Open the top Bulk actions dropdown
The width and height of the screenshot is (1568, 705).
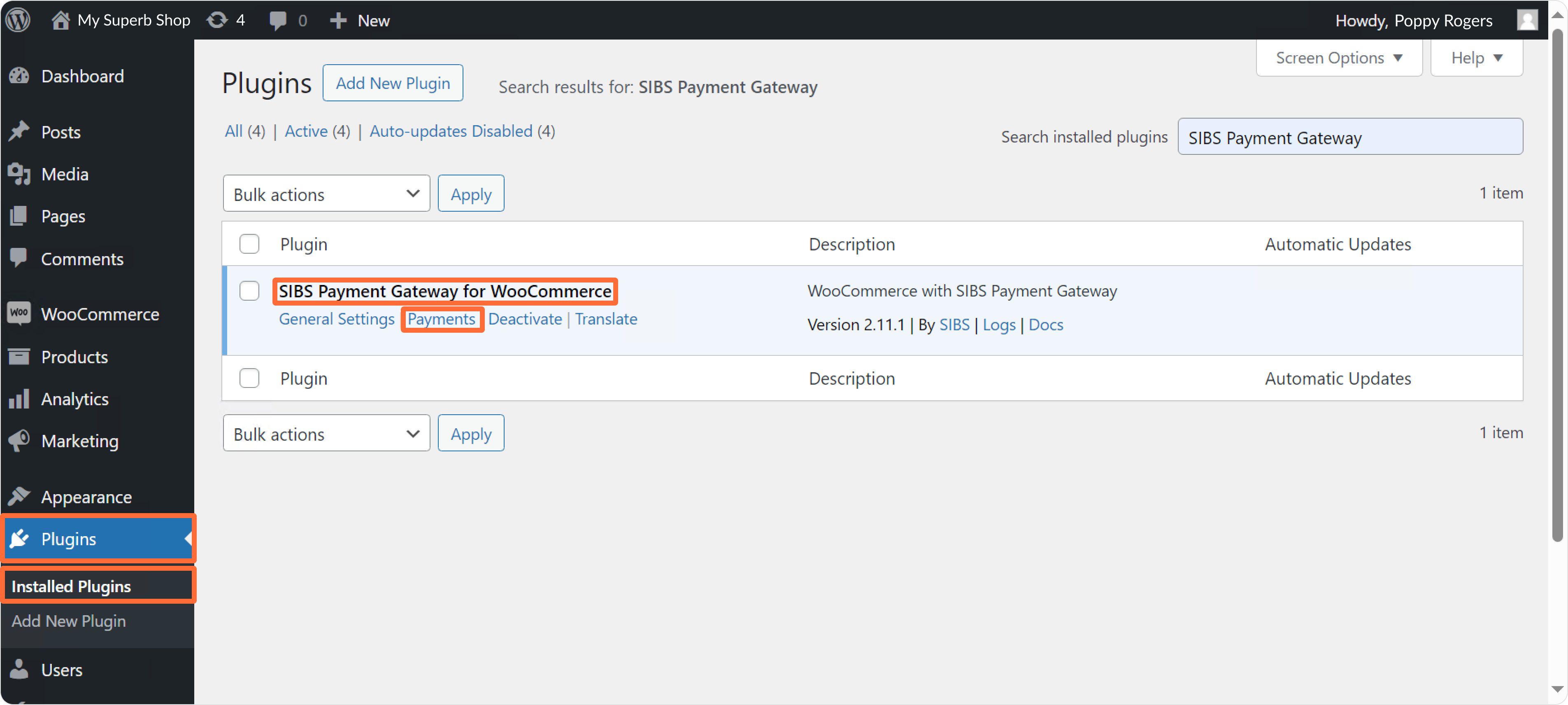(326, 194)
